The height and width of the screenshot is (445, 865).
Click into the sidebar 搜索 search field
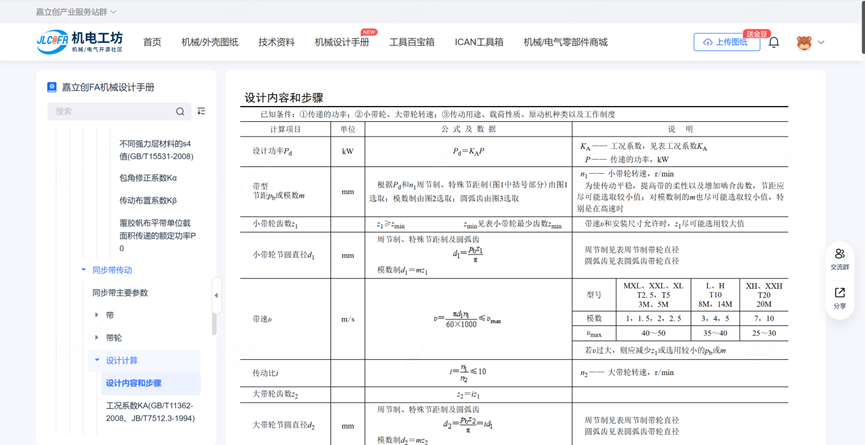pyautogui.click(x=110, y=112)
